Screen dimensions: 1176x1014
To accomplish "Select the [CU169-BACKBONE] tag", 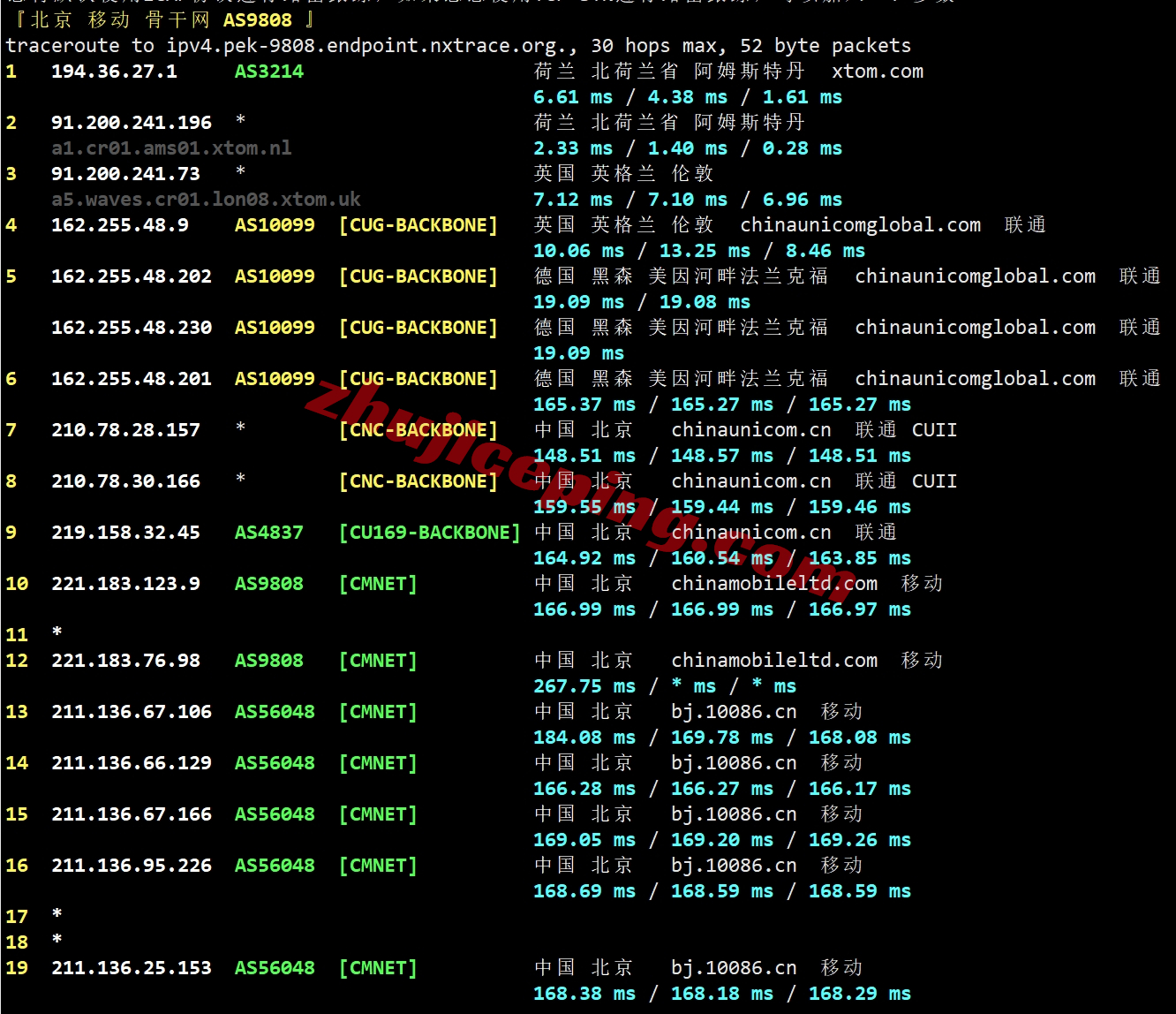I will click(x=430, y=533).
